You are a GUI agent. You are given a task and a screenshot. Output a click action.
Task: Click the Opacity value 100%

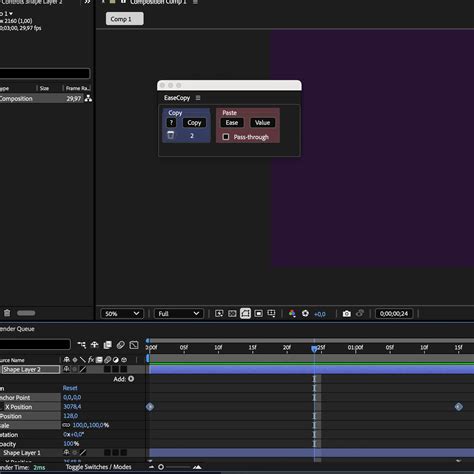pyautogui.click(x=71, y=444)
